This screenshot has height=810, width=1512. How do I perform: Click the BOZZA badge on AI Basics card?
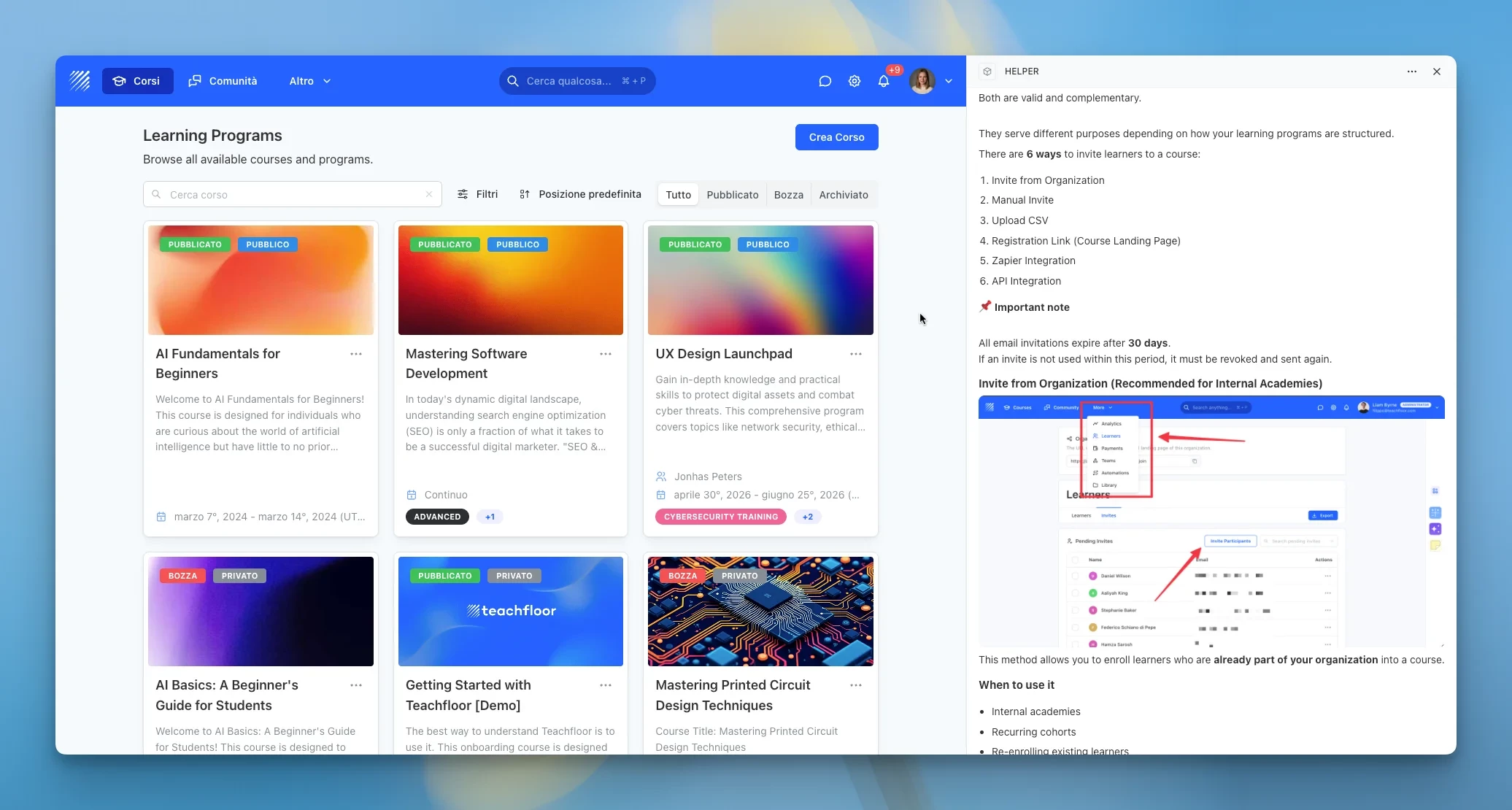coord(182,576)
